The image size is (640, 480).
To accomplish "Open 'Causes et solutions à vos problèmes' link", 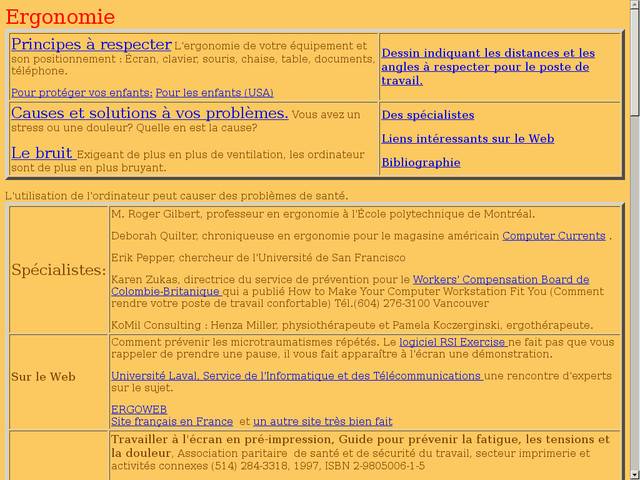I will point(149,113).
